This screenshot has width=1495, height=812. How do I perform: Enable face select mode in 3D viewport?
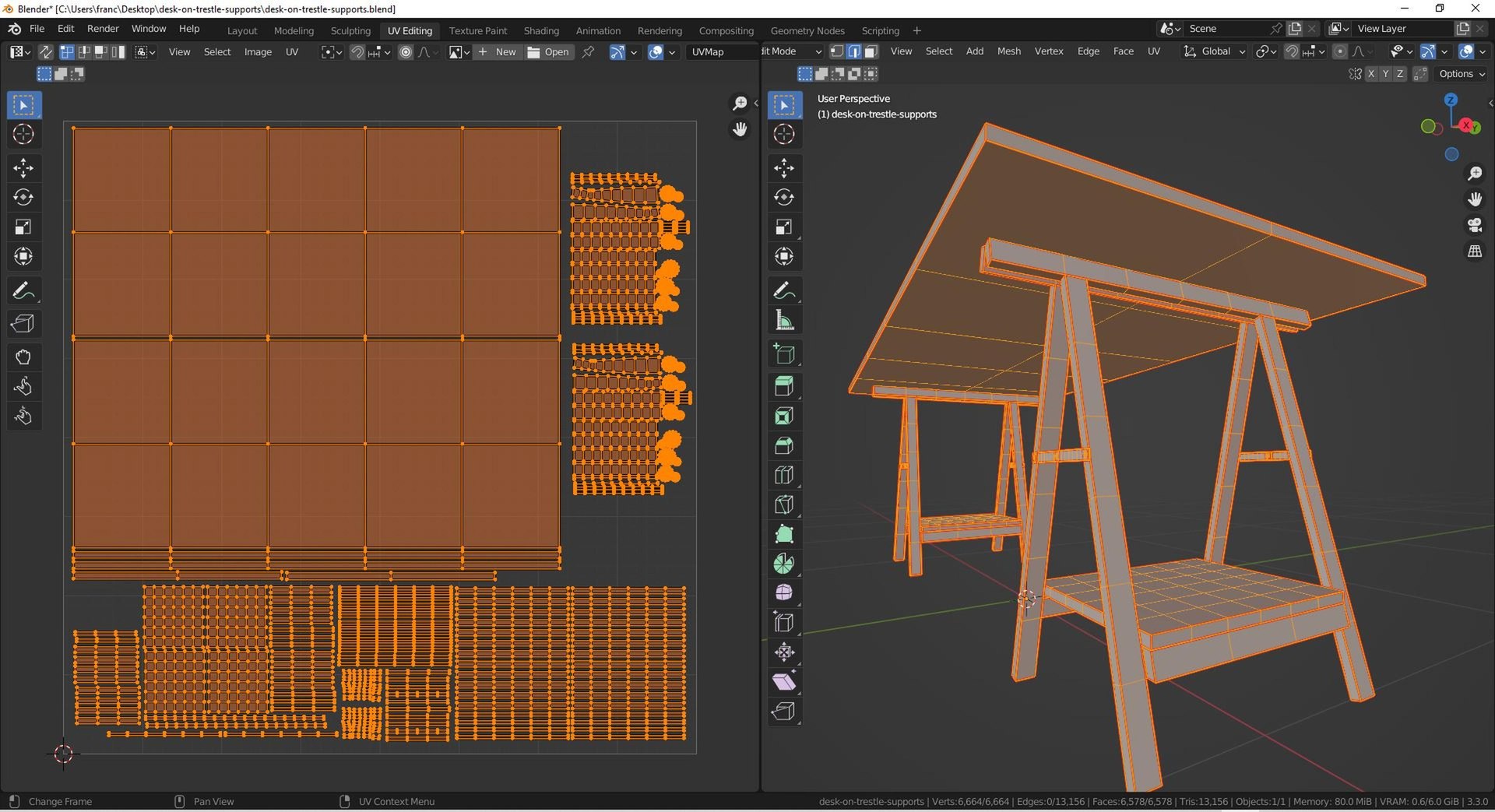tap(871, 51)
